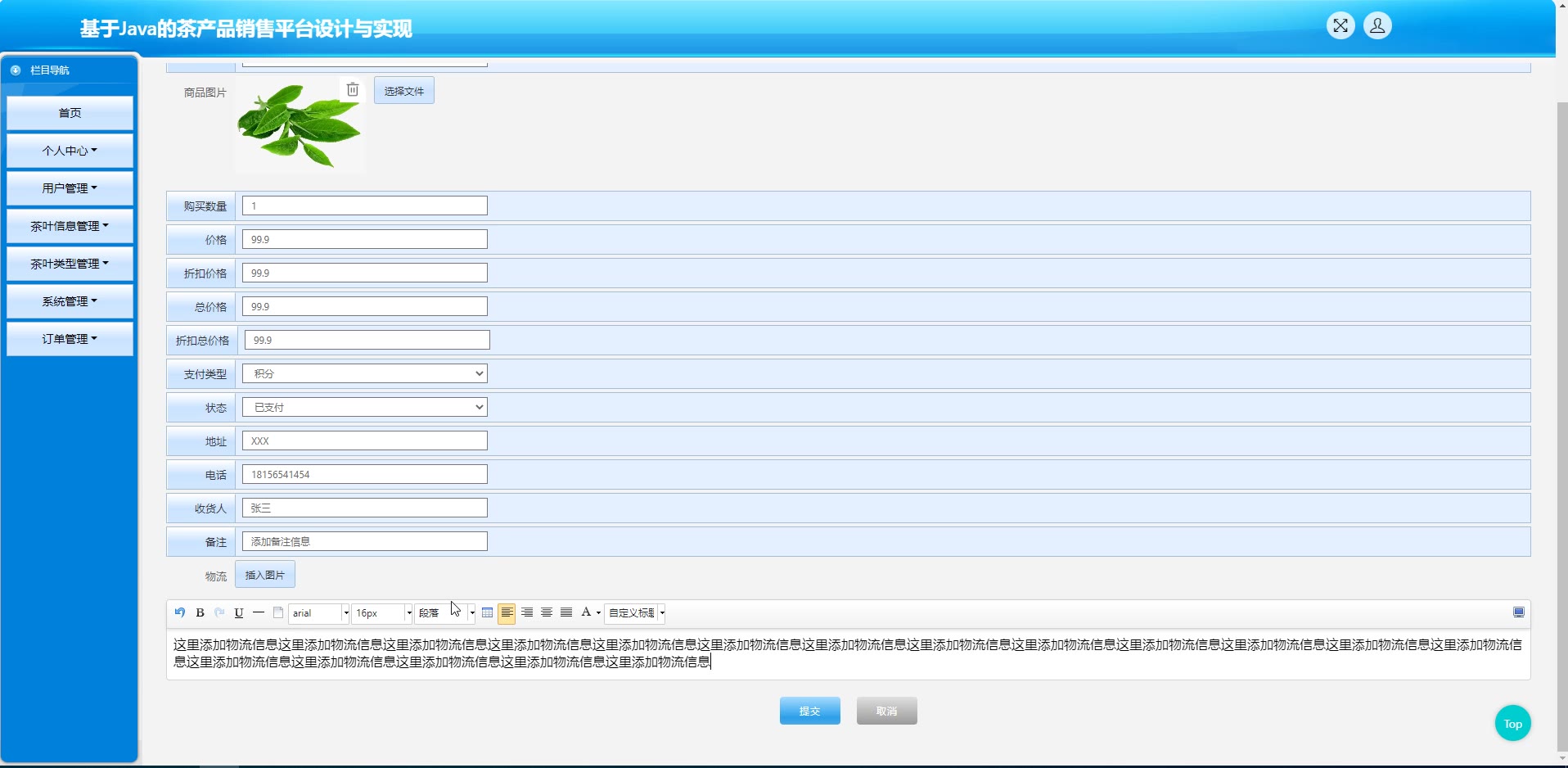Click the Top scroll-to-top button
Screen dimensions: 1568x768
point(1513,724)
